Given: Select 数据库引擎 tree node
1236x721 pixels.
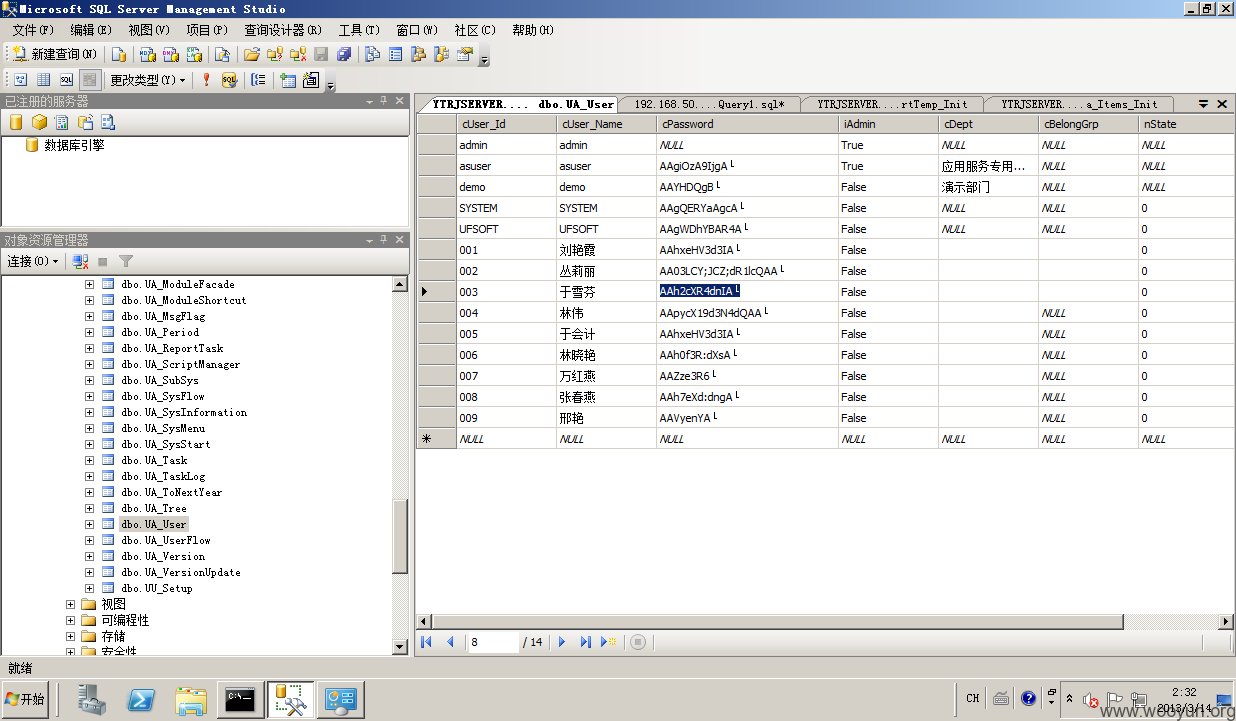Looking at the screenshot, I should coord(74,145).
